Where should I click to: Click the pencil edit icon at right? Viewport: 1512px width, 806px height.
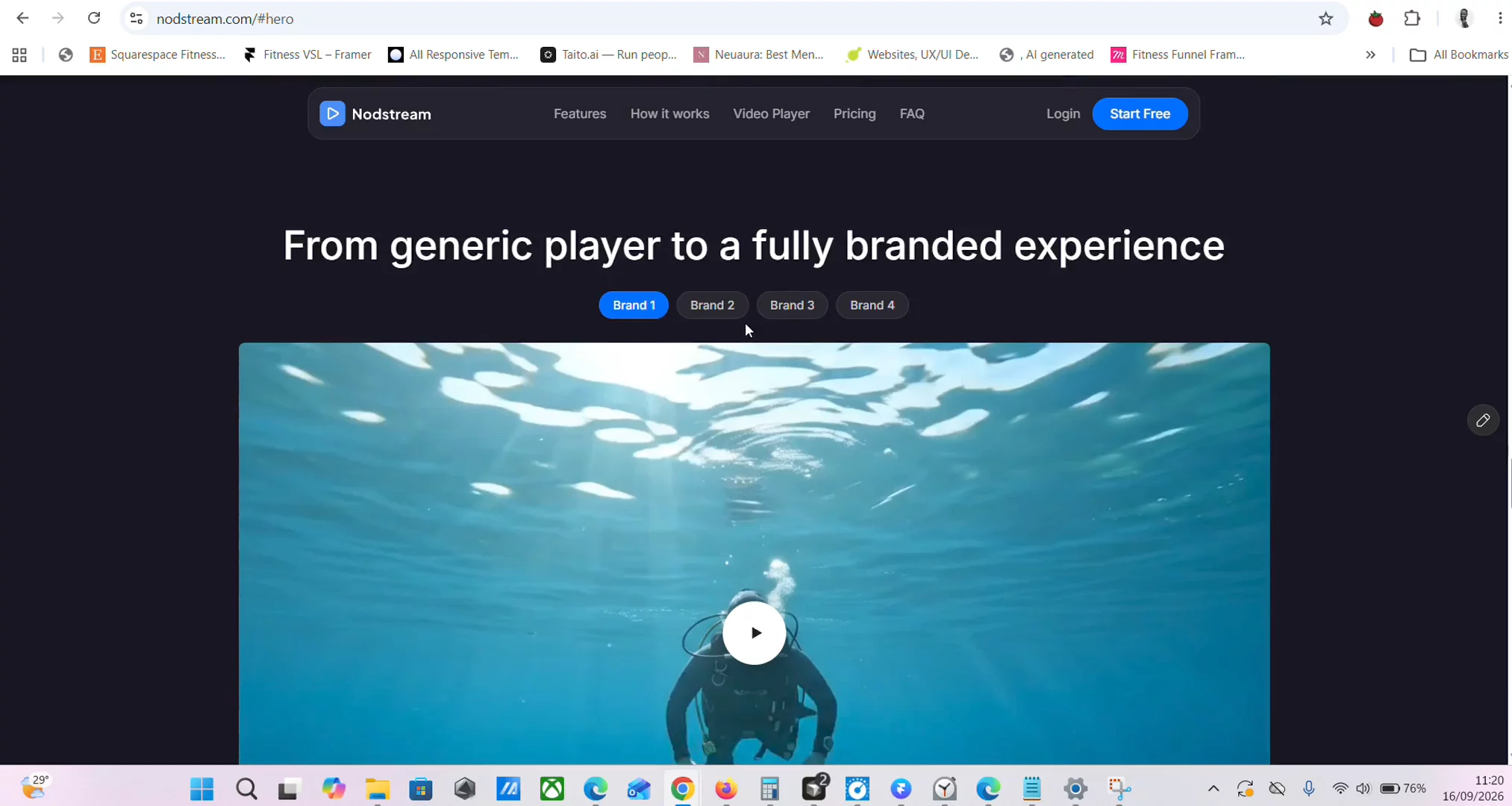[1482, 420]
